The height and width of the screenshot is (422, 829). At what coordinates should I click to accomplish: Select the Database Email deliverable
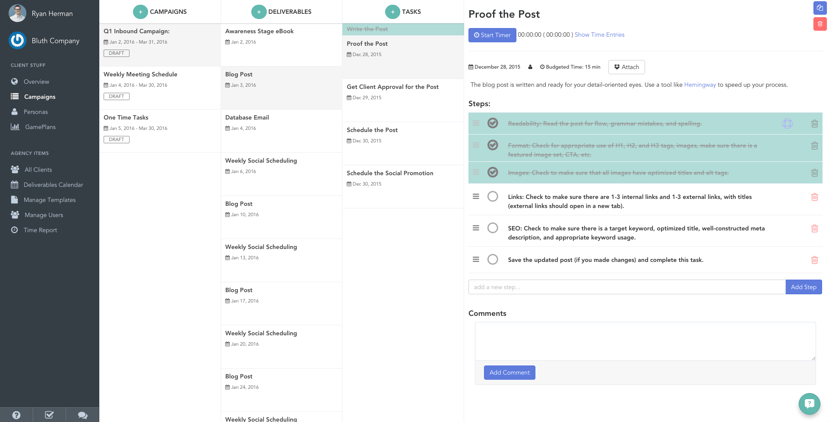pos(282,131)
